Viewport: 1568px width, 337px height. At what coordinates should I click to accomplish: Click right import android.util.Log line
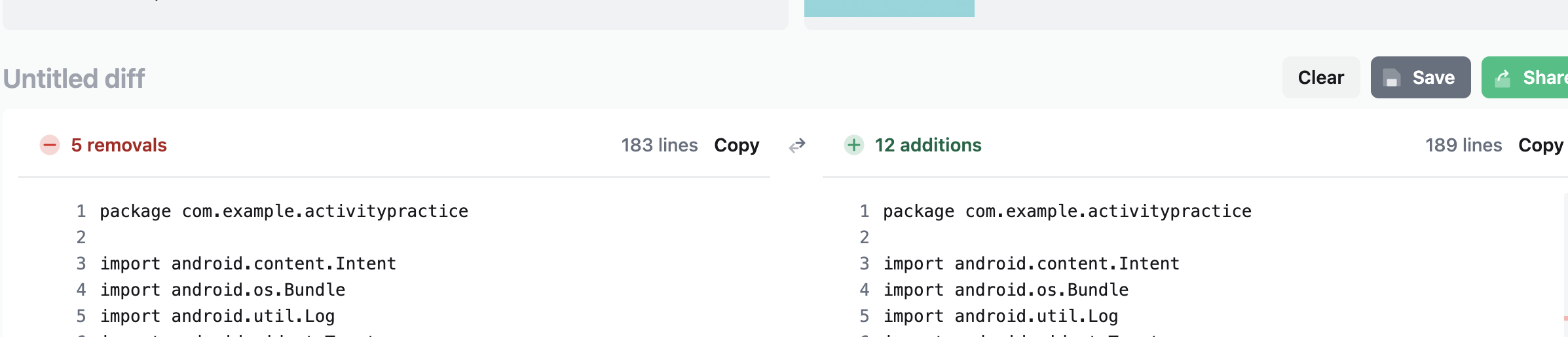(x=1000, y=316)
